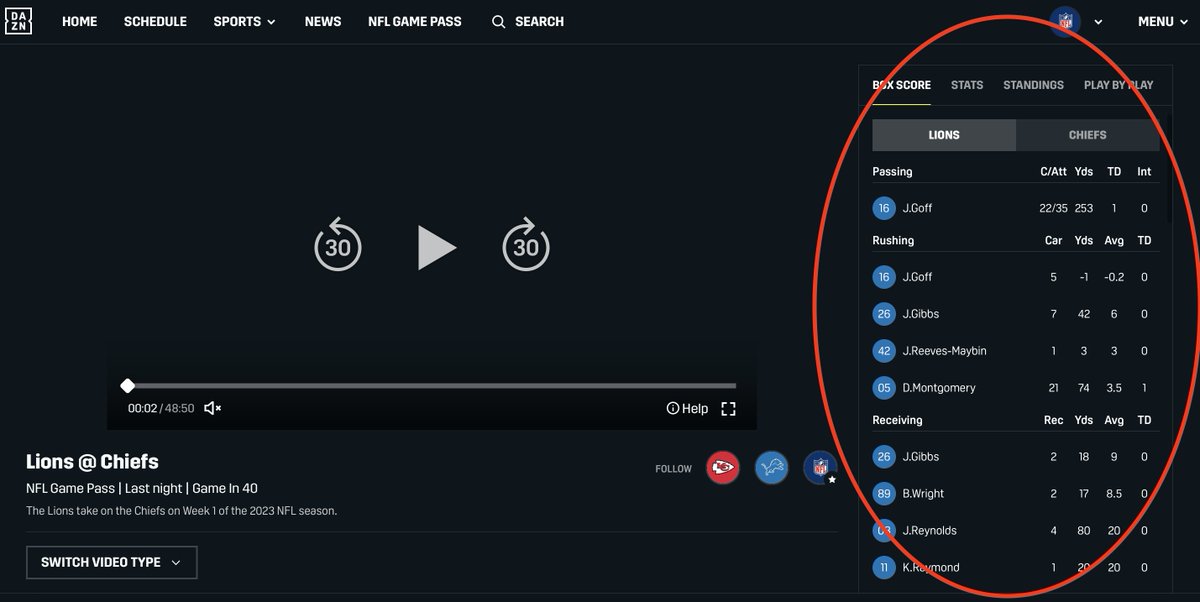Click the playback position handle
Image resolution: width=1200 pixels, height=602 pixels.
127,385
